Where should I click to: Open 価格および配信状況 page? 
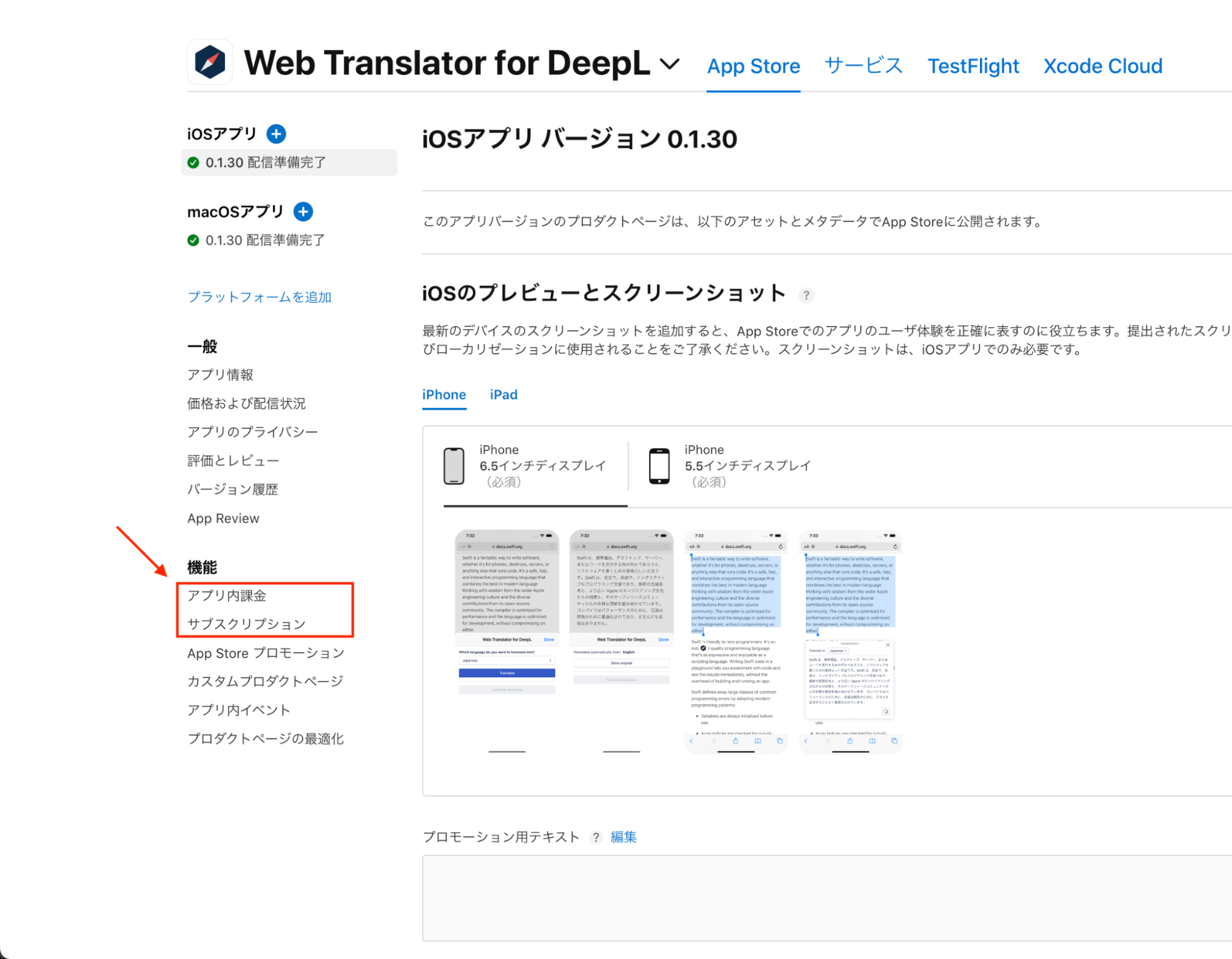pos(247,404)
